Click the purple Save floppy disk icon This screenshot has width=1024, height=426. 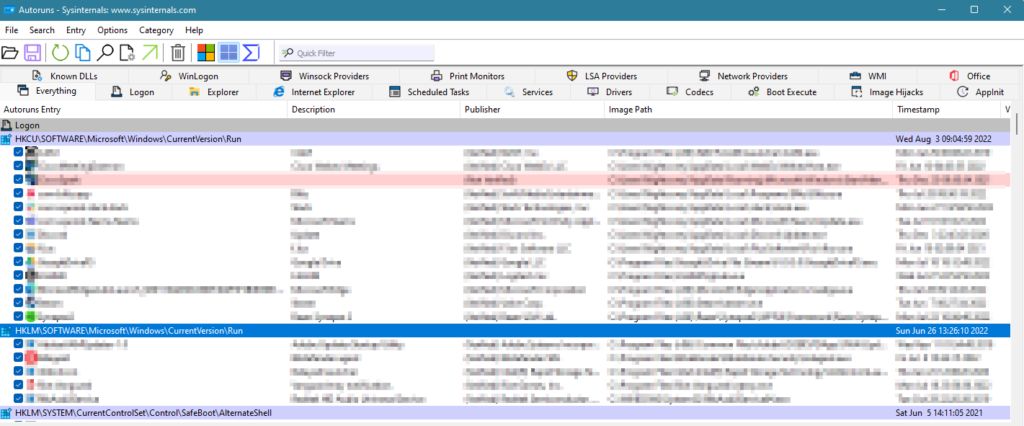click(33, 52)
